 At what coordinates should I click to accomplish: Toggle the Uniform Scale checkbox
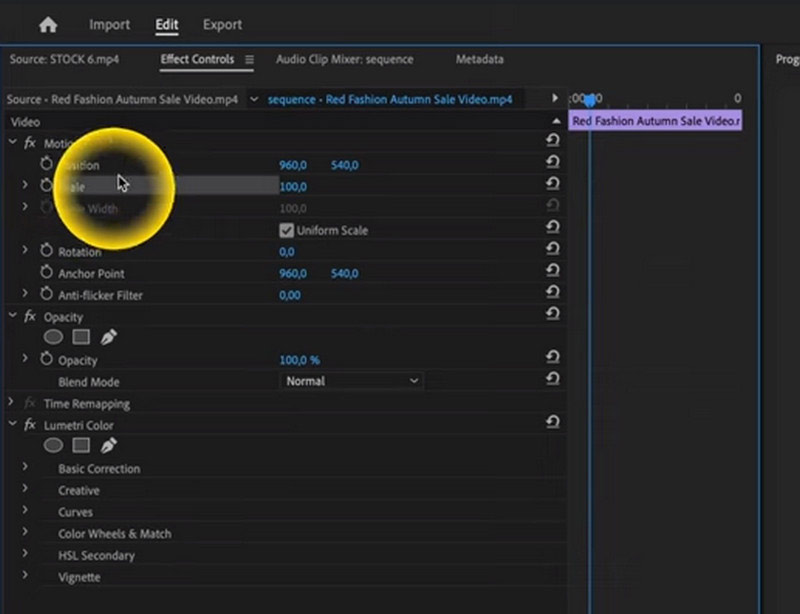286,230
